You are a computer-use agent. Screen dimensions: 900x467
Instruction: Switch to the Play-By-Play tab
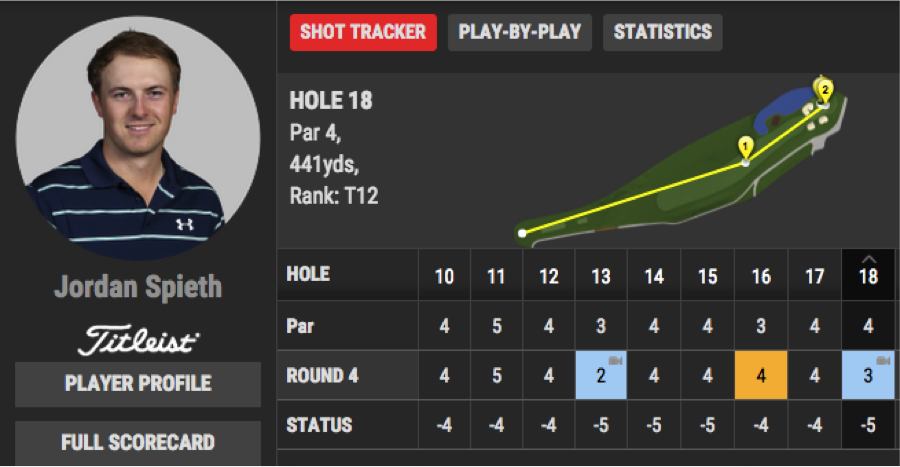pyautogui.click(x=520, y=32)
